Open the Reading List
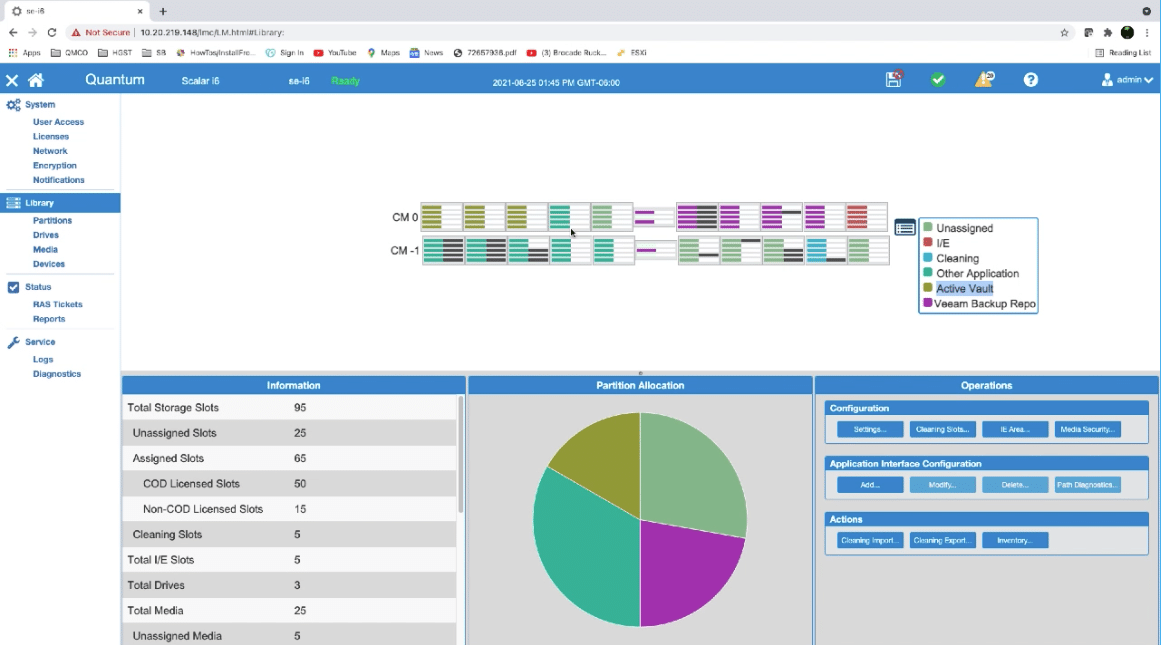Viewport: 1161px width, 645px height. pyautogui.click(x=1122, y=53)
